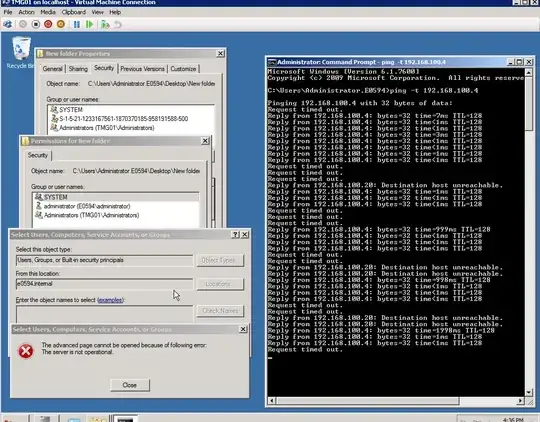This screenshot has height=422, width=540.
Task: Open the Help menu
Action: click(x=115, y=12)
